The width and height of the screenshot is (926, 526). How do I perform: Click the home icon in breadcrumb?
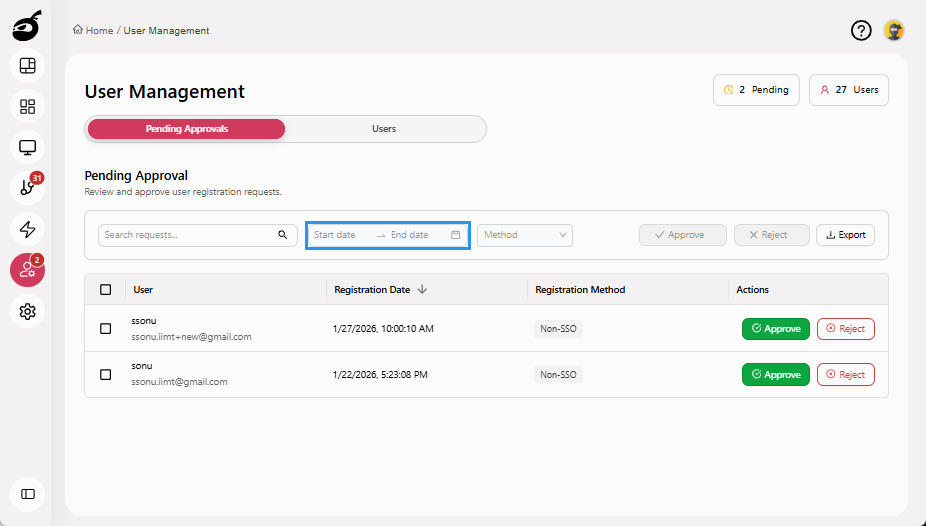coord(77,30)
